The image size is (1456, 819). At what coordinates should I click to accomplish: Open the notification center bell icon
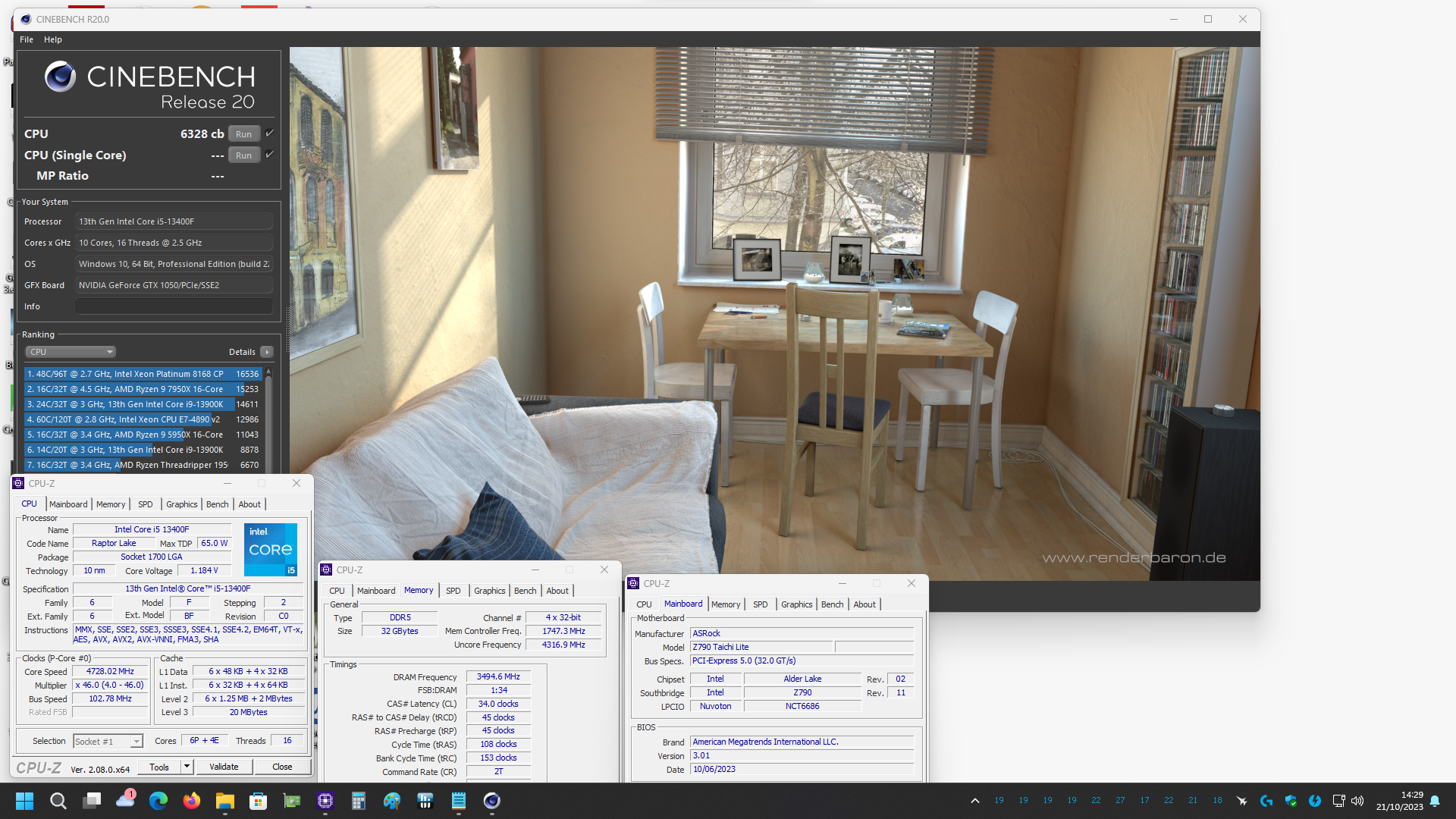coord(1435,801)
